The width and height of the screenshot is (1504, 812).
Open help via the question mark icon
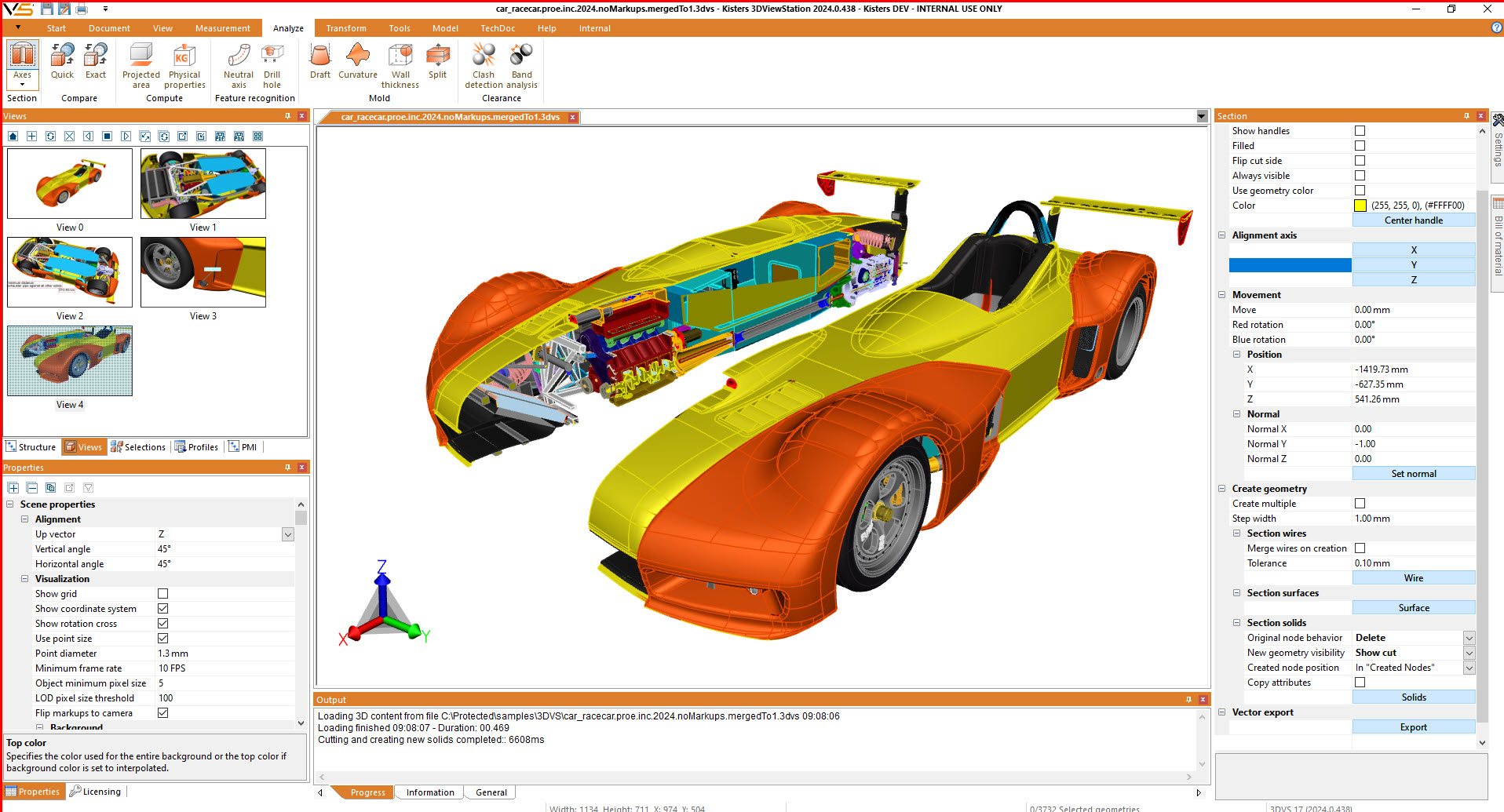click(1496, 27)
